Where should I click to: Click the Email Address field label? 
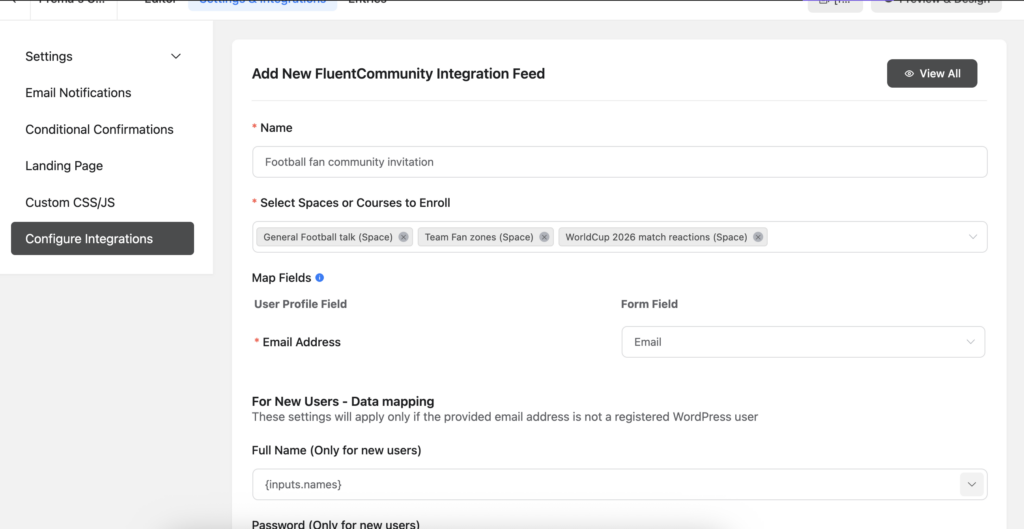(301, 342)
